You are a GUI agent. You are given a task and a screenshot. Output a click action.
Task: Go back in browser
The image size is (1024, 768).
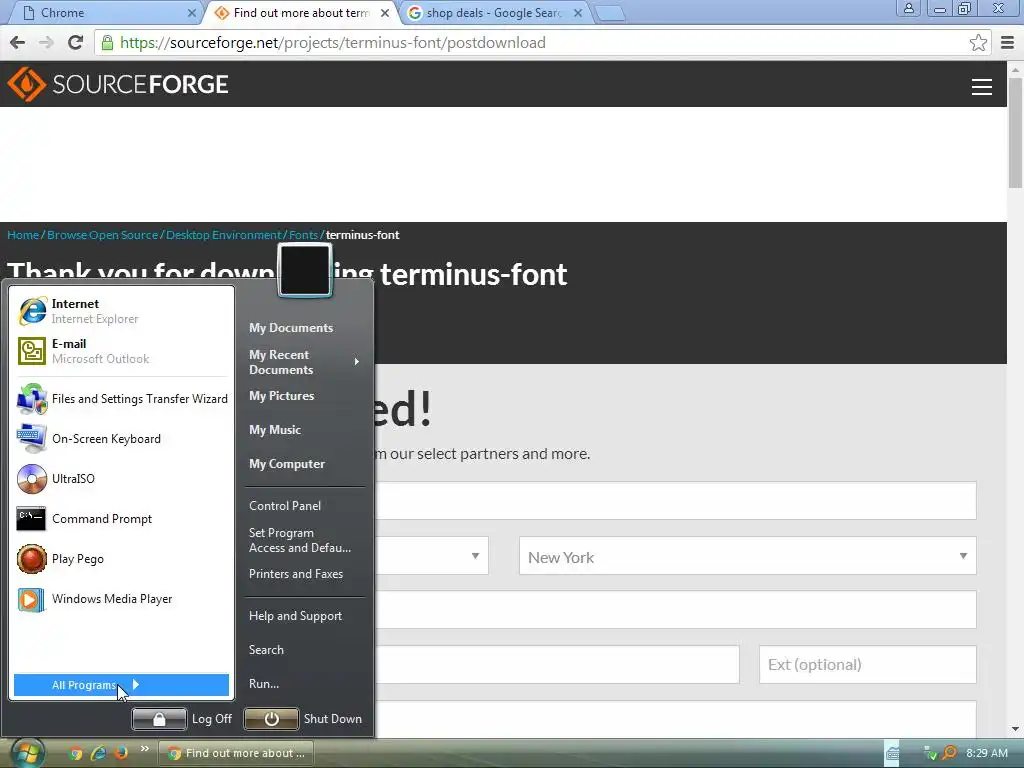[x=18, y=43]
